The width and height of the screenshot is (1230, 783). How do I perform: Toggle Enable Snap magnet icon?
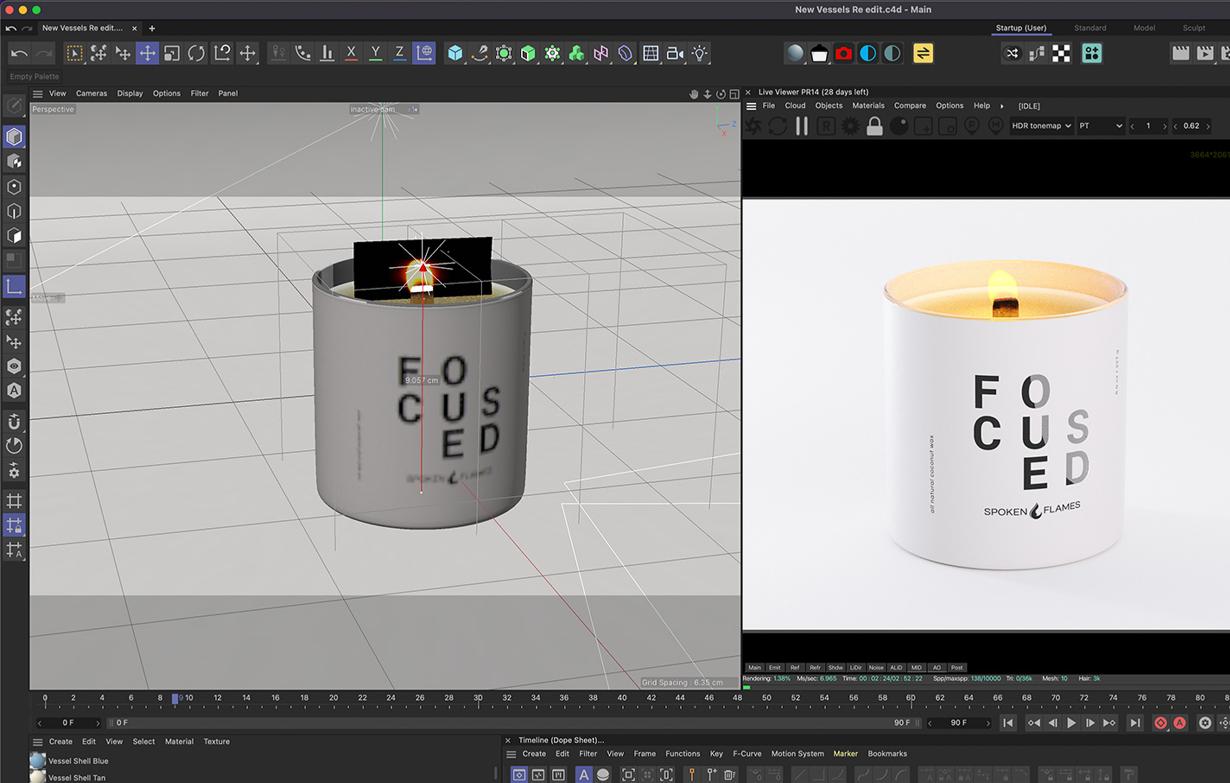pyautogui.click(x=14, y=421)
